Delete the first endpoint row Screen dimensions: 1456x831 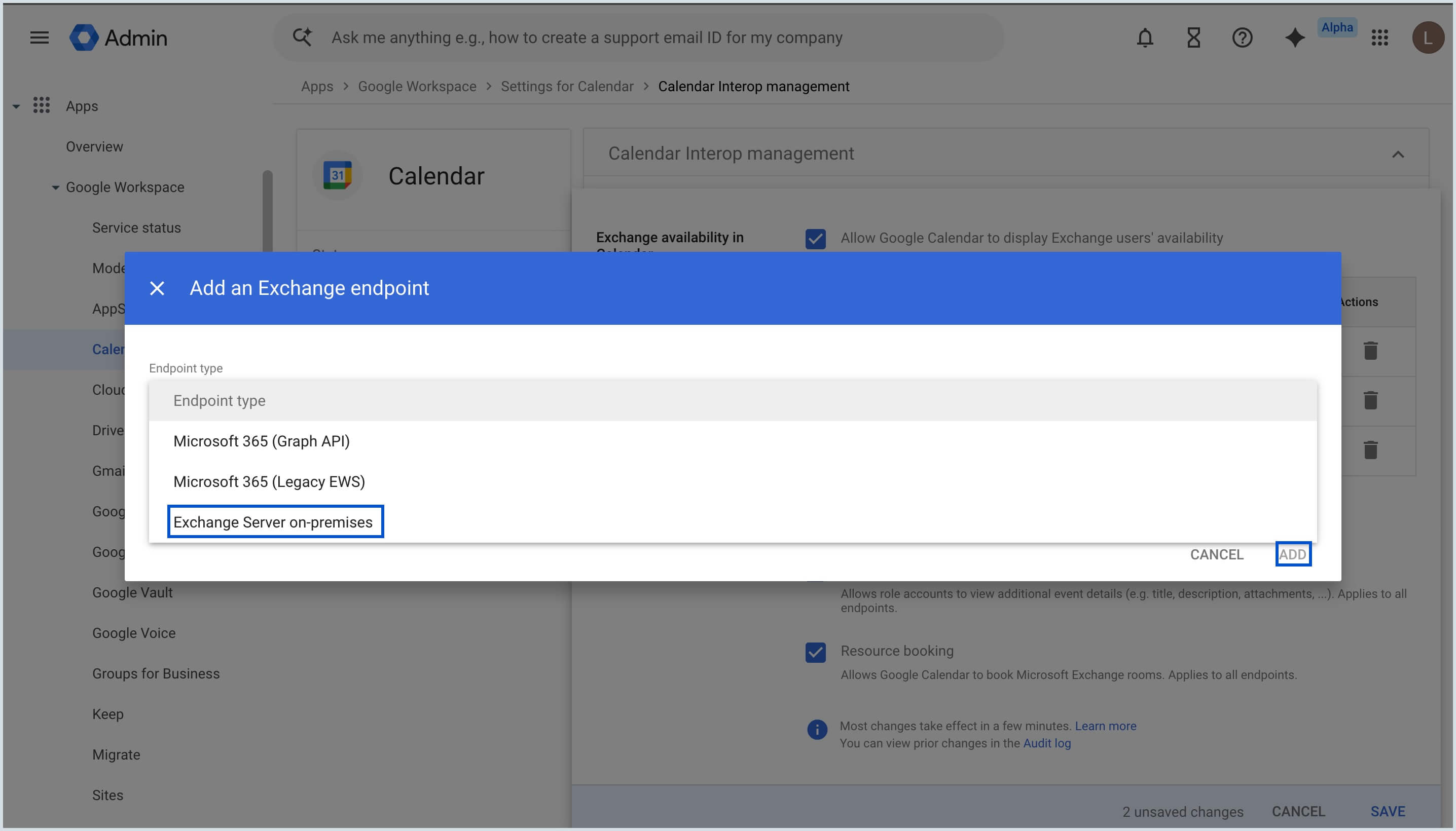coord(1370,351)
